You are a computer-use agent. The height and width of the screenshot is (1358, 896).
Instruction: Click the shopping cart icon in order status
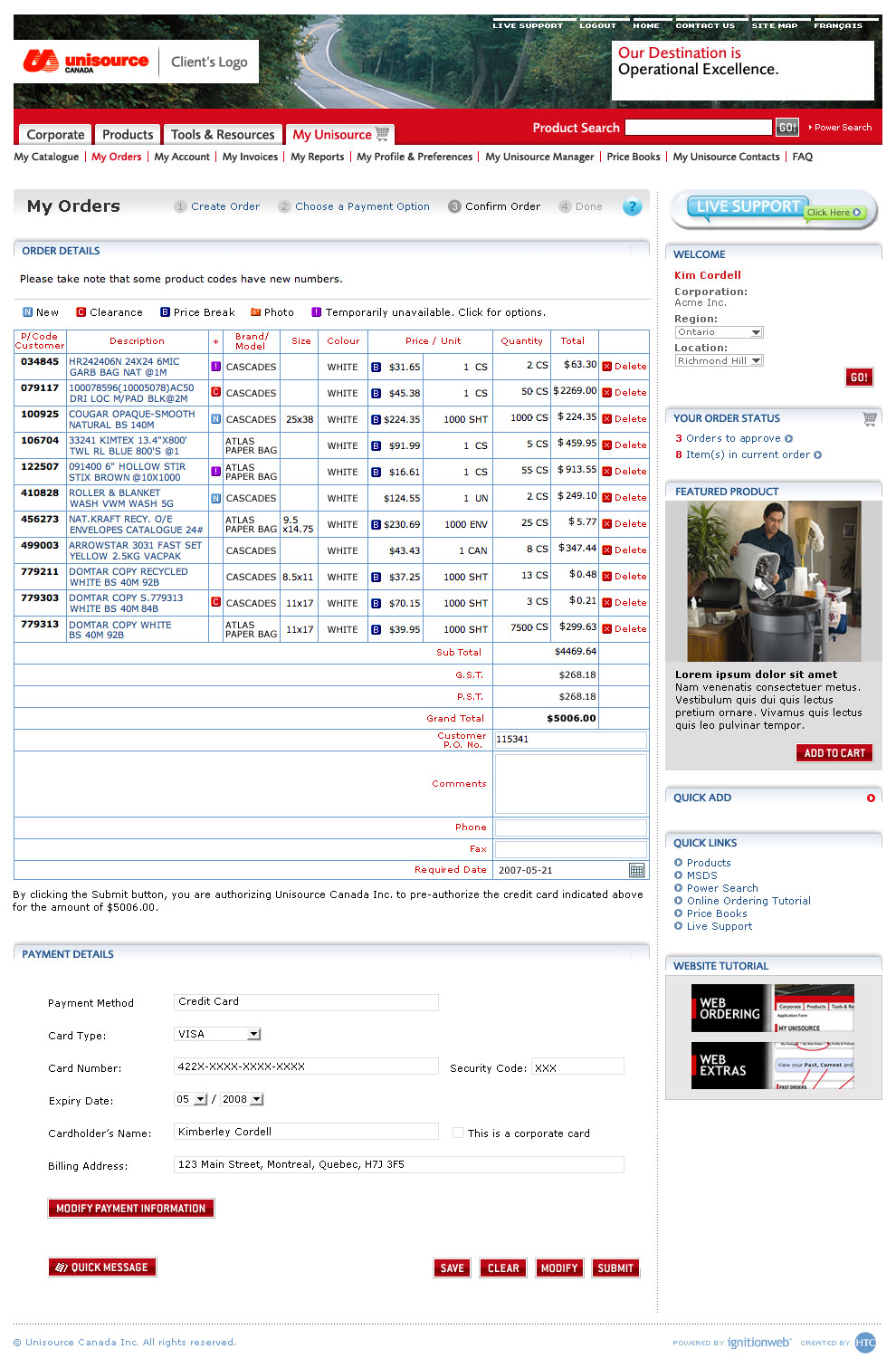click(869, 418)
